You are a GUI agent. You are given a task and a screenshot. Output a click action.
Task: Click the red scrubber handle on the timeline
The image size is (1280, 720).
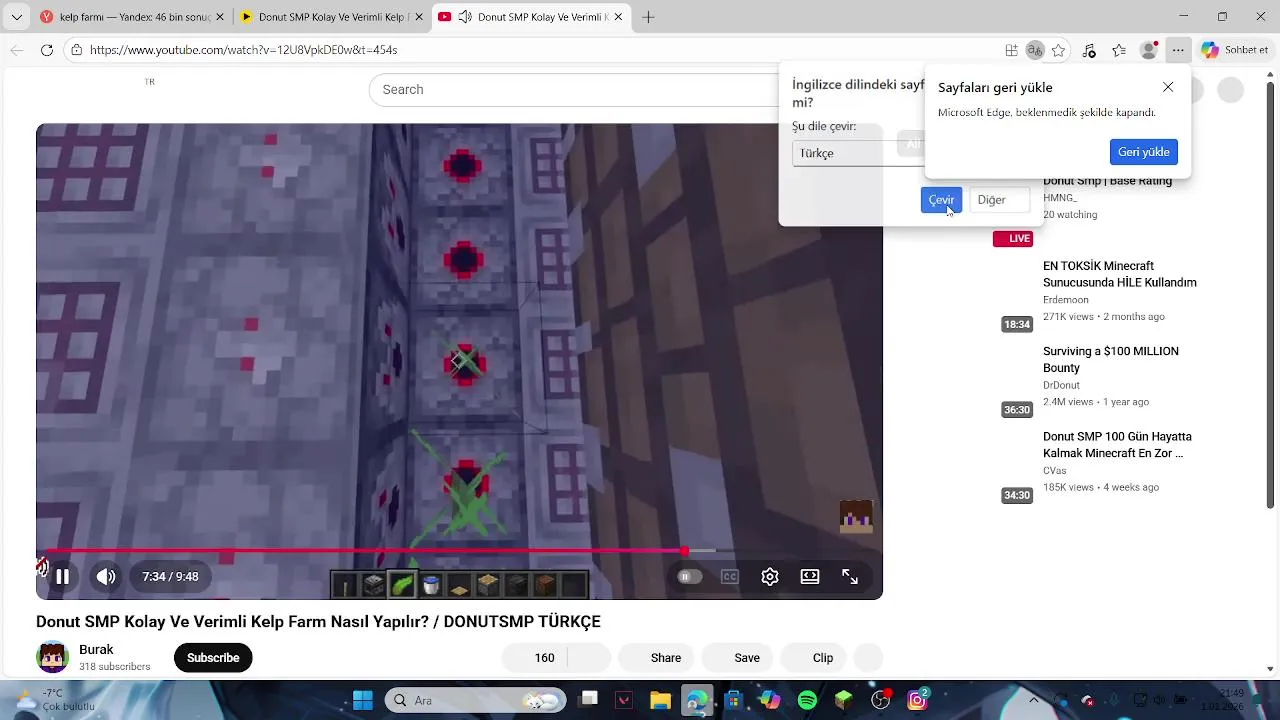(x=685, y=551)
